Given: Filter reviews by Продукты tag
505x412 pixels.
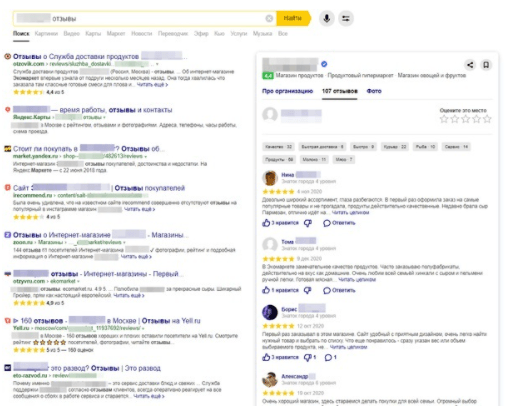Looking at the screenshot, I should point(279,160).
